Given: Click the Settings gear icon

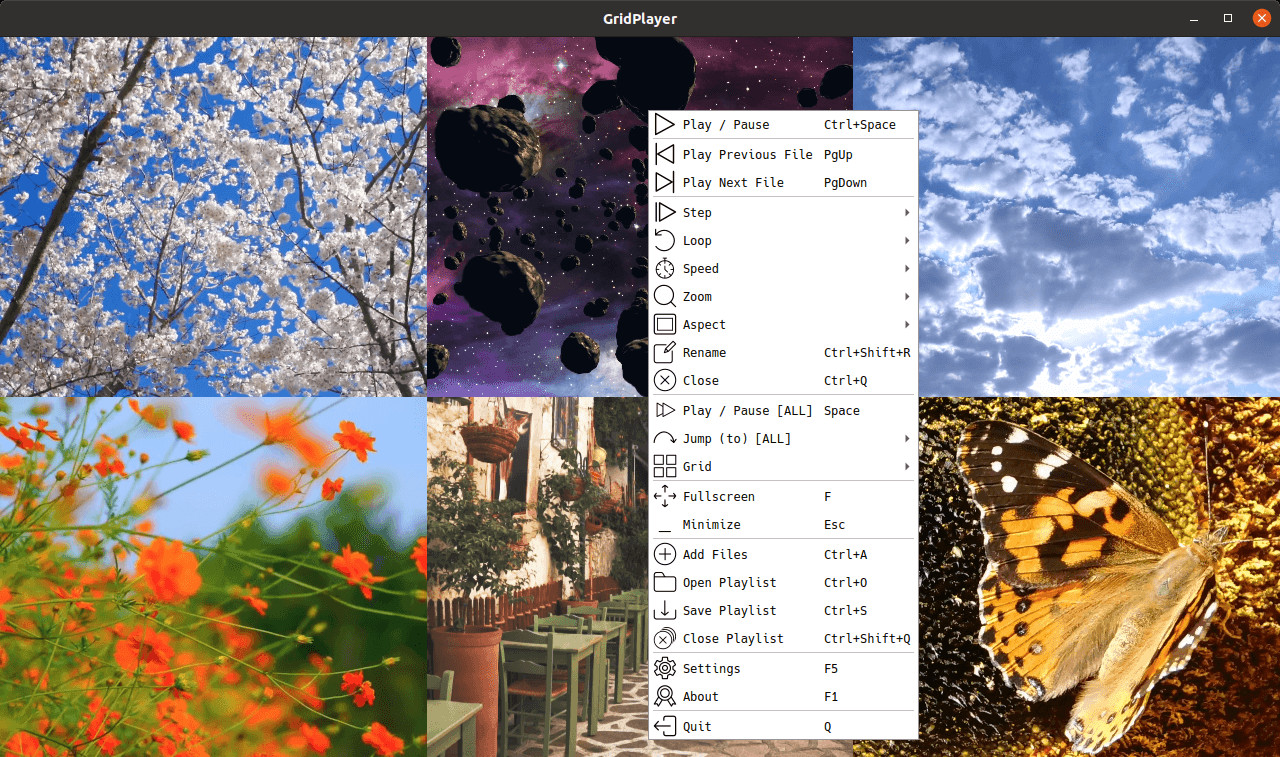Looking at the screenshot, I should 665,668.
